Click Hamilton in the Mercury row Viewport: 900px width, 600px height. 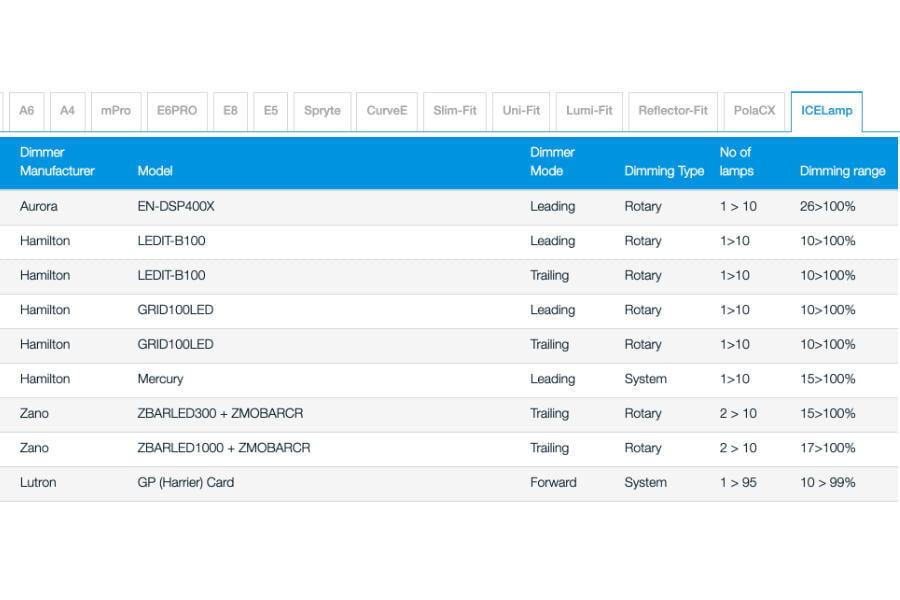(45, 379)
